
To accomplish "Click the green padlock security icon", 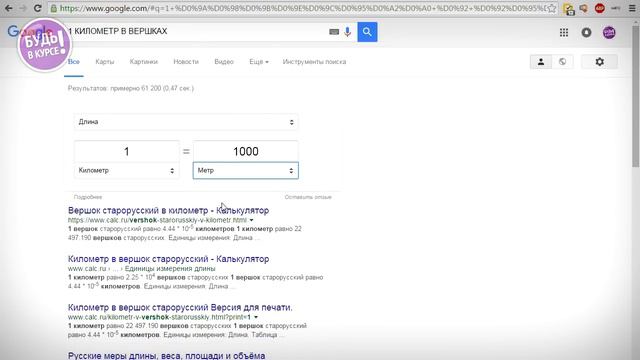I will (x=53, y=8).
